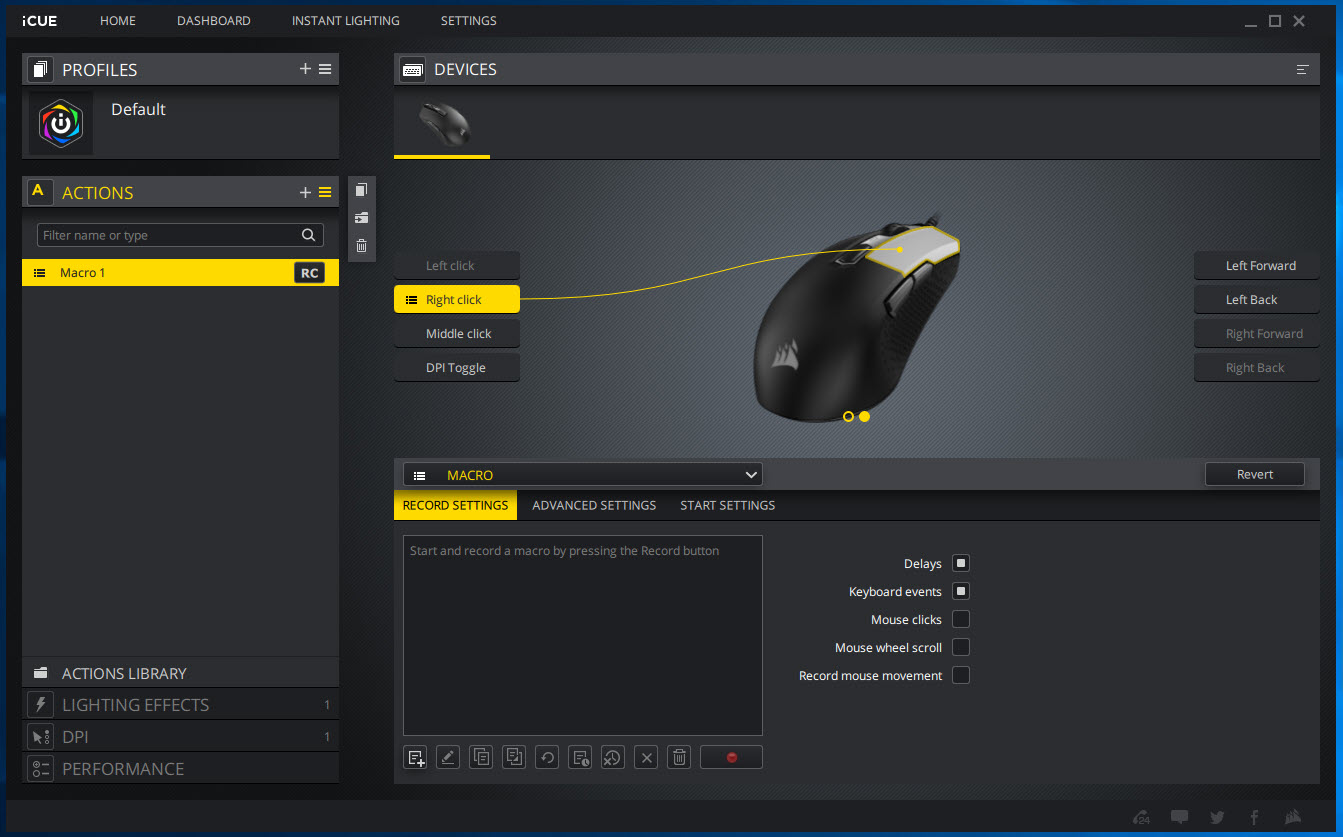Open the Home menu item
This screenshot has height=837, width=1343.
pos(118,21)
